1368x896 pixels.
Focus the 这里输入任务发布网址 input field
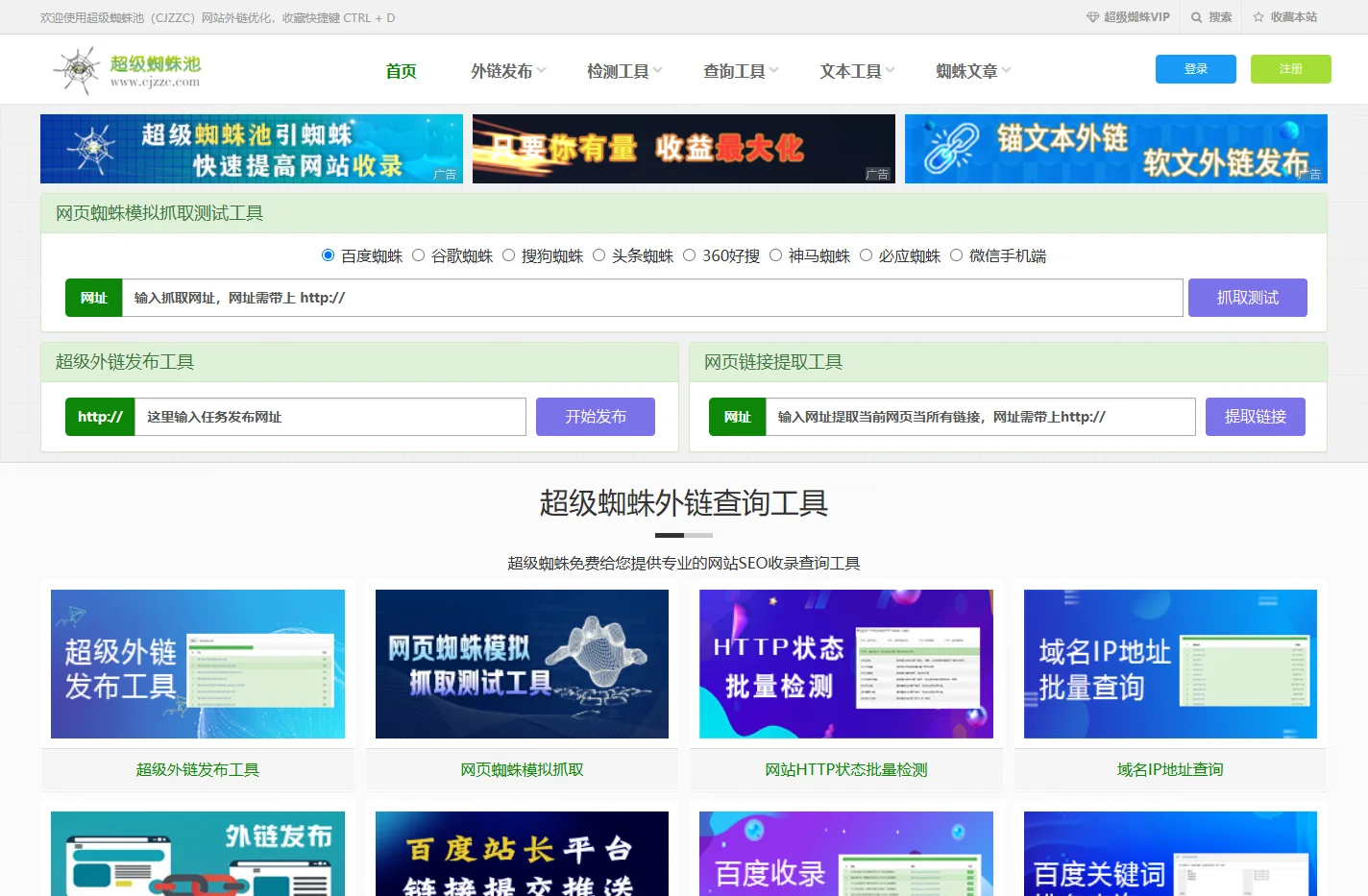pyautogui.click(x=330, y=417)
